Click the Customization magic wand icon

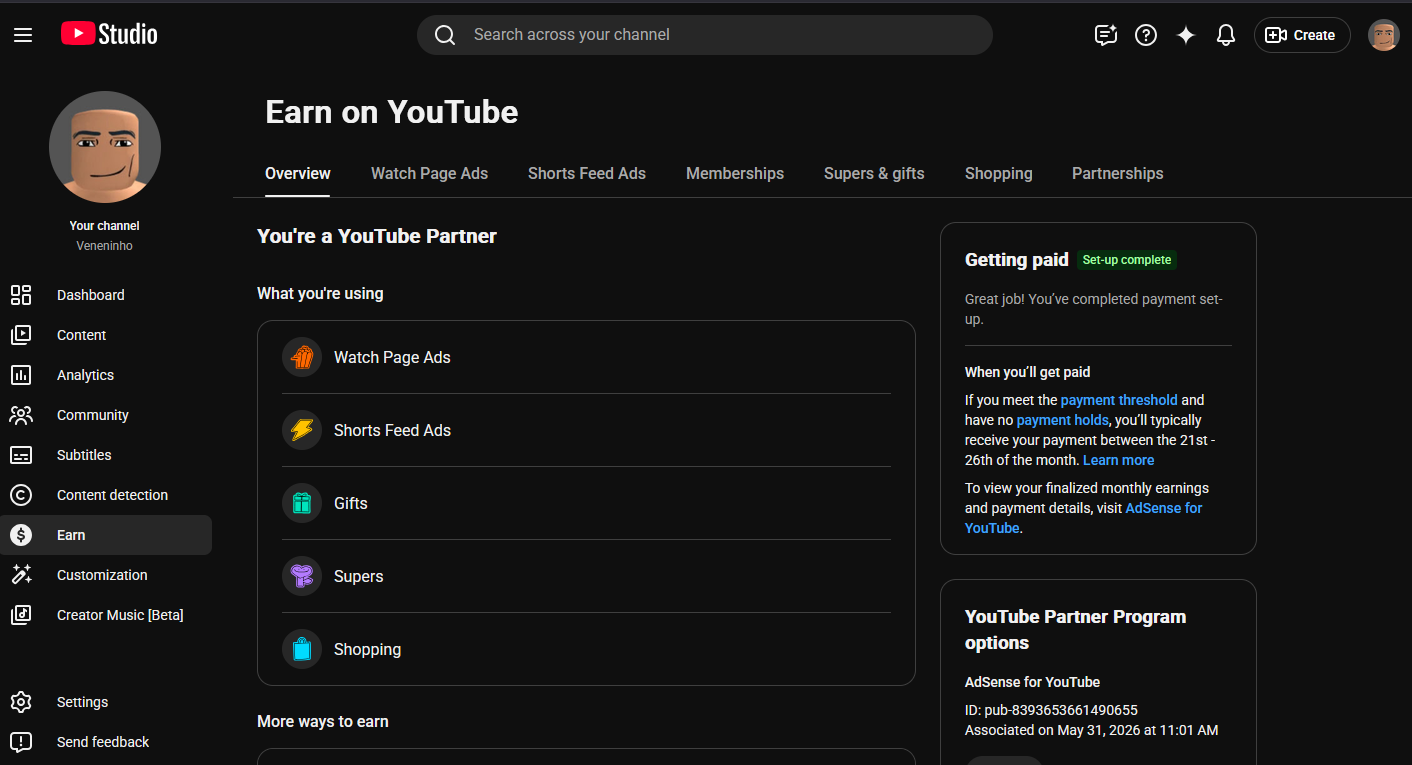coord(21,575)
